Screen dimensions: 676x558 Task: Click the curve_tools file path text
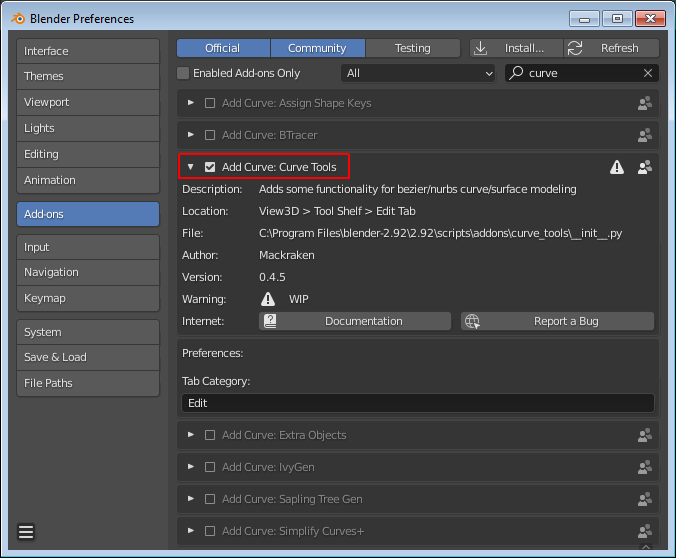click(x=440, y=233)
